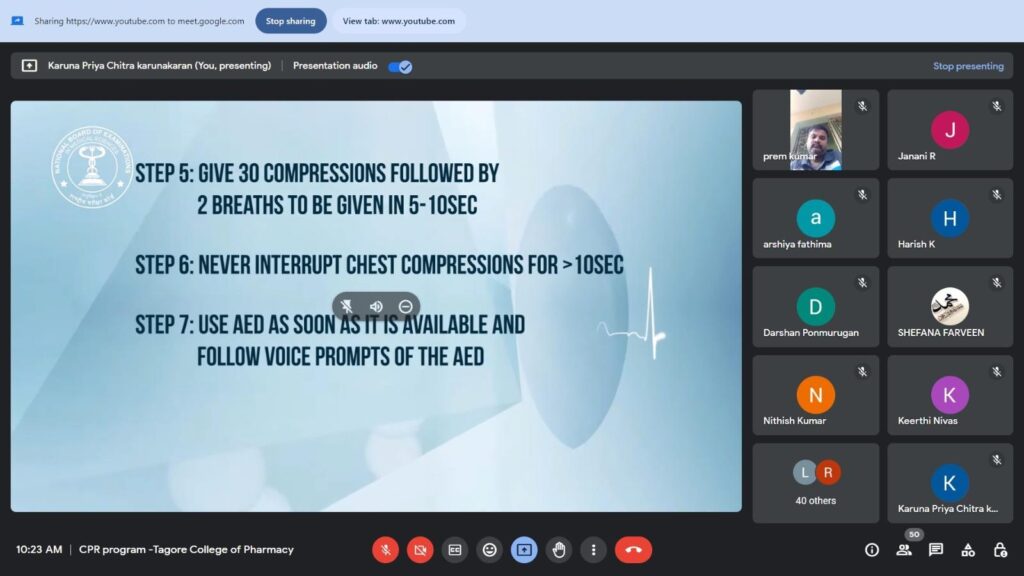Click the presenting screen icon beside Karuna Priya

tap(29, 66)
